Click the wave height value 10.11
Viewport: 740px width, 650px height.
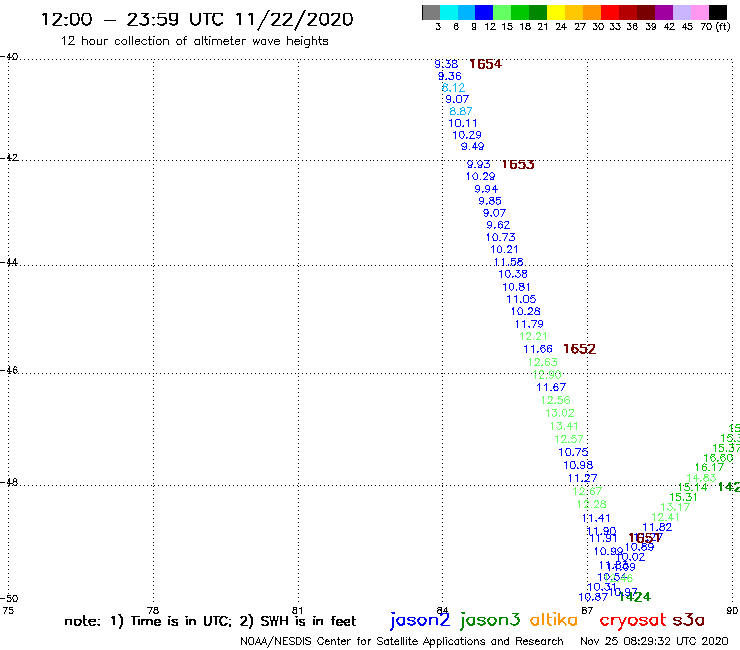click(x=463, y=124)
